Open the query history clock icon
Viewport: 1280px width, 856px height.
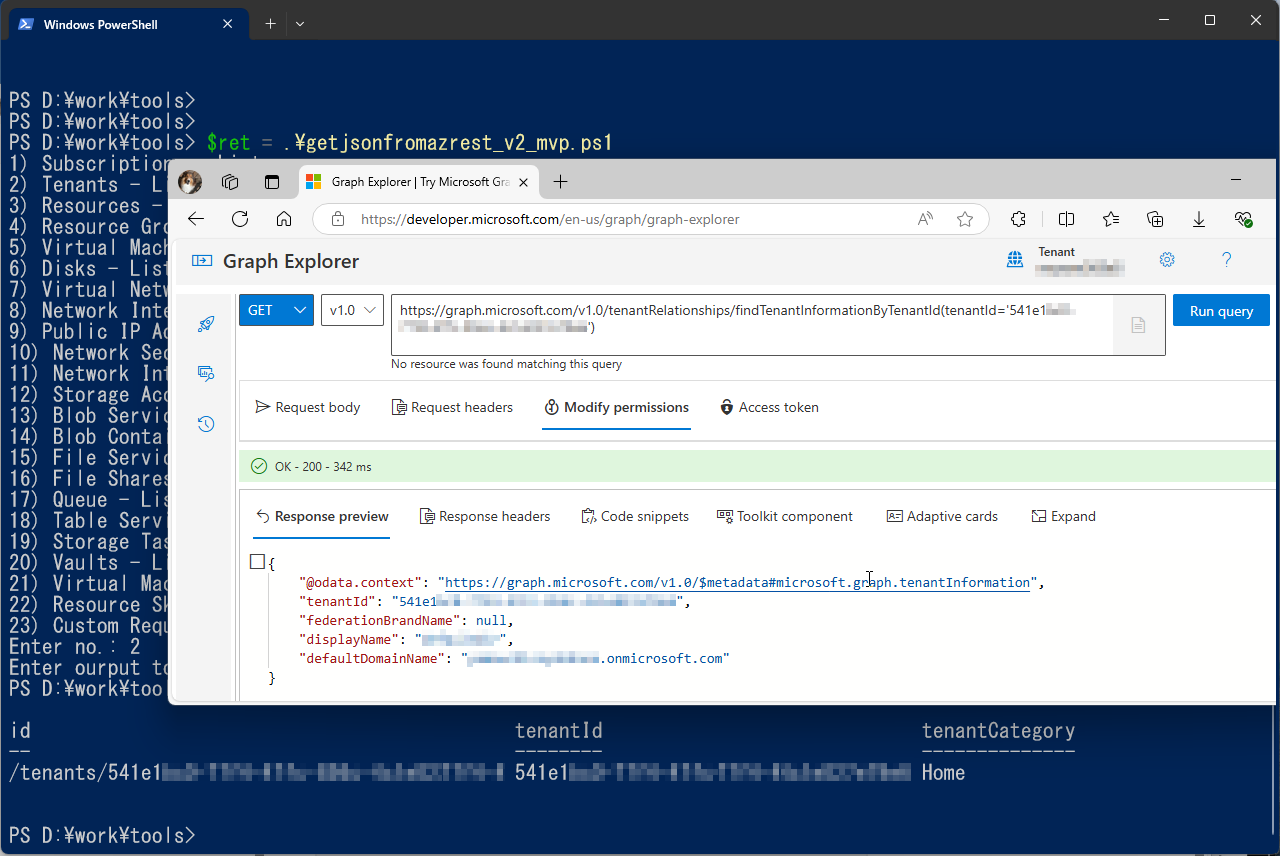coord(206,424)
